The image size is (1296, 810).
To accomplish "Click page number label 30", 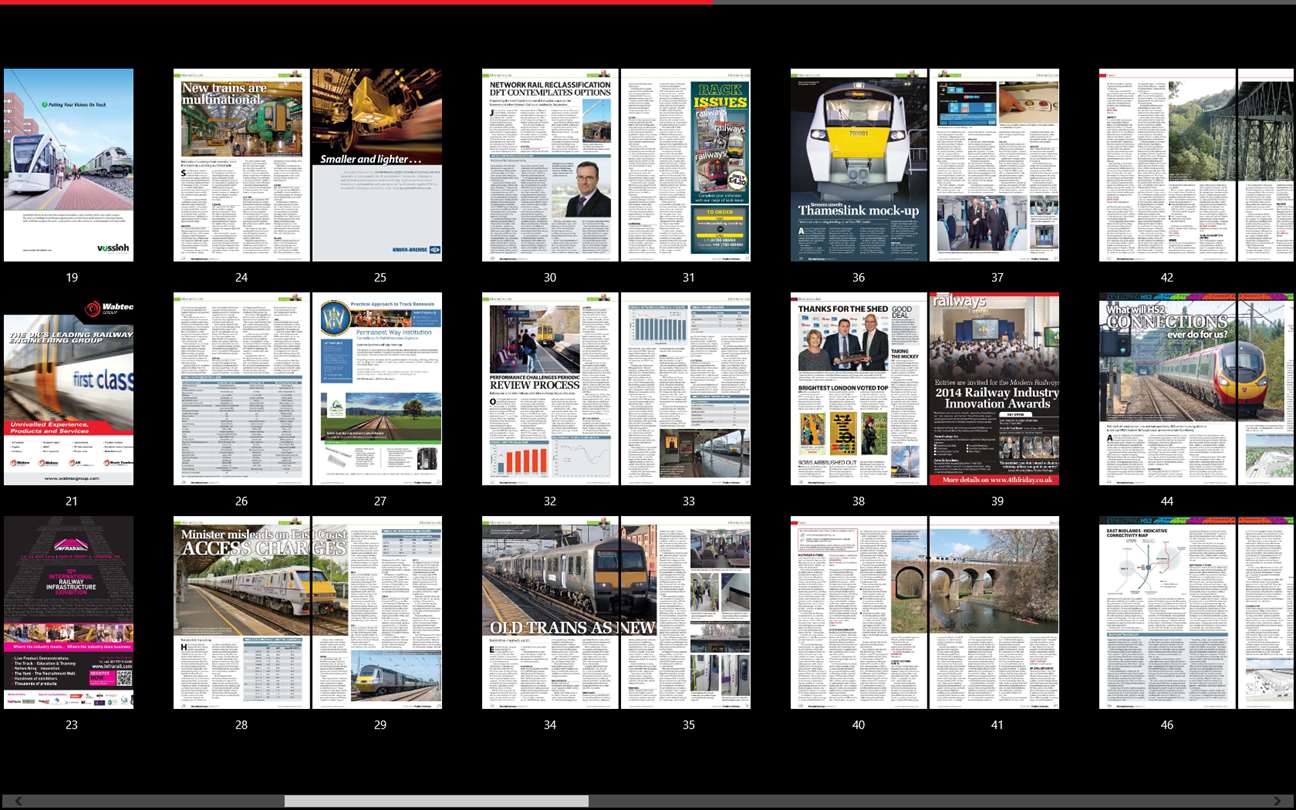I will (x=550, y=277).
